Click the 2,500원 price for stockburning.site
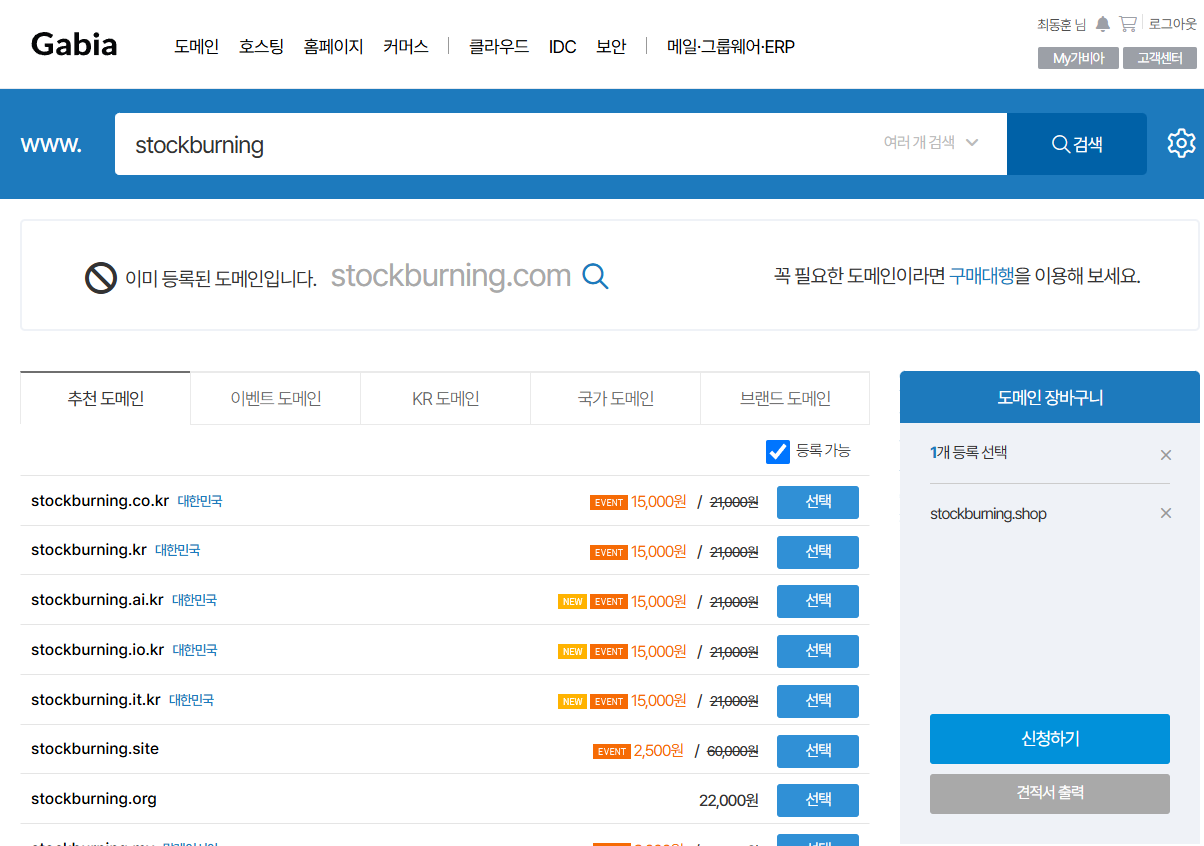 coord(659,751)
